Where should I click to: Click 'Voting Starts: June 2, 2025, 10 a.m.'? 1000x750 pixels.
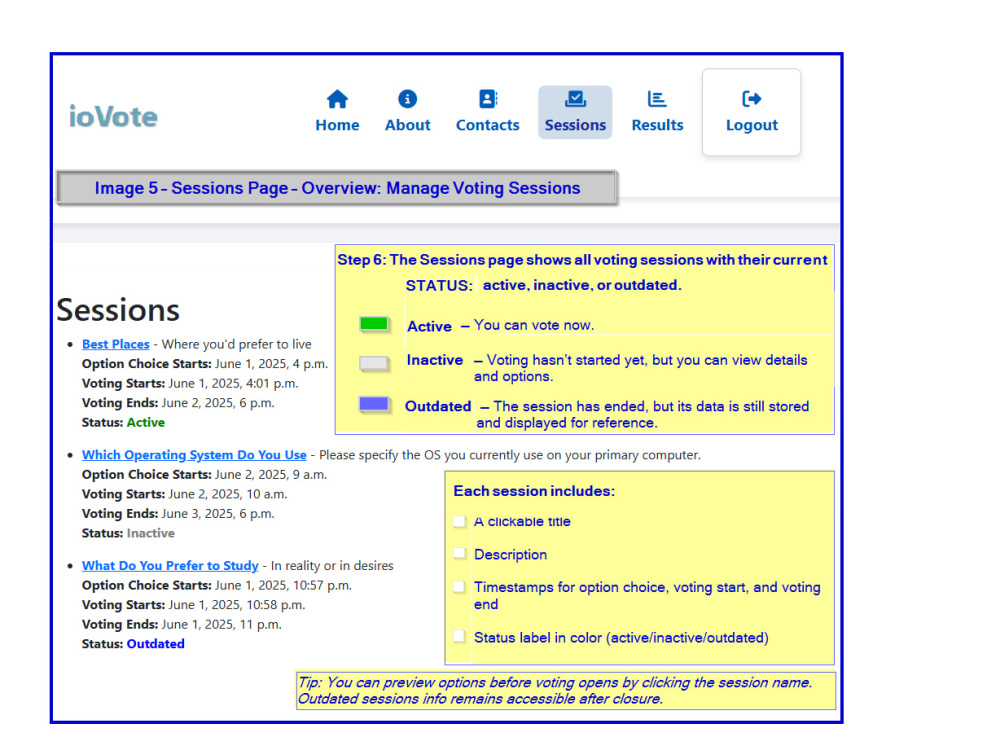[x=184, y=494]
